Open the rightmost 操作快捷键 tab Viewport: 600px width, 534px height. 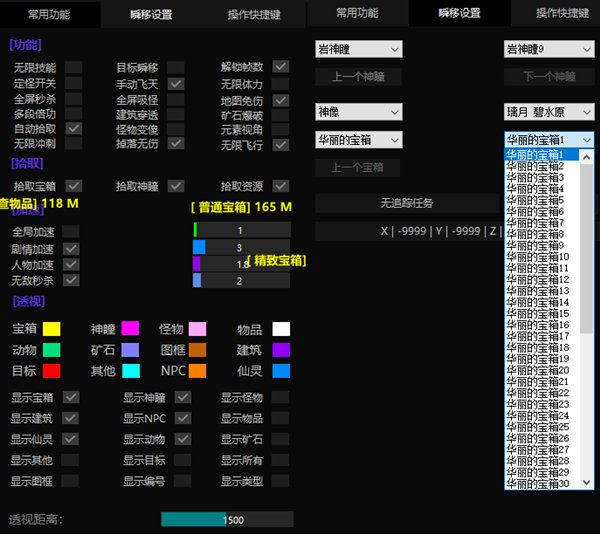[x=562, y=14]
